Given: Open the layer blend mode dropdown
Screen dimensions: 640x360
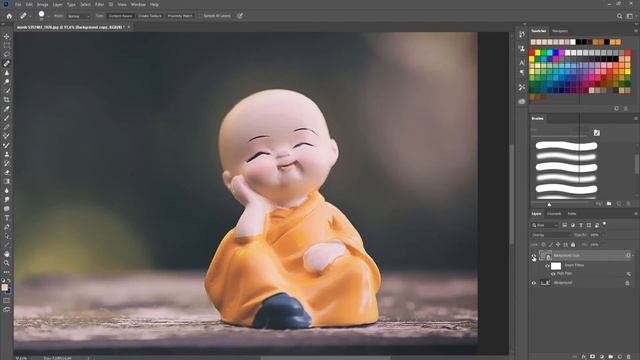Looking at the screenshot, I should [x=551, y=235].
